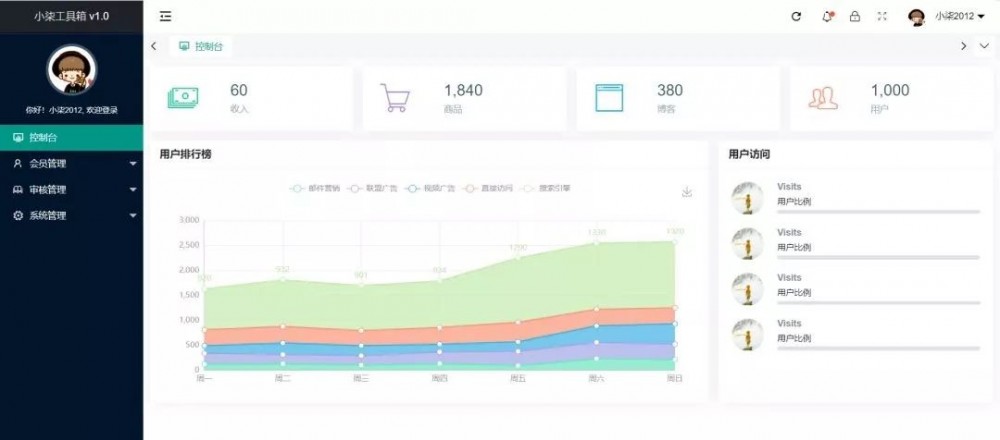Click the 审核管理 book icon

point(18,189)
